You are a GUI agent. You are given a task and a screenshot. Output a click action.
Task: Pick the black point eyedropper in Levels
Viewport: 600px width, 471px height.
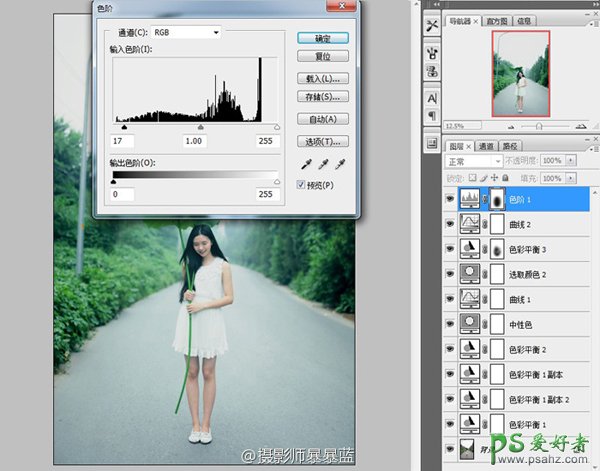click(x=304, y=164)
